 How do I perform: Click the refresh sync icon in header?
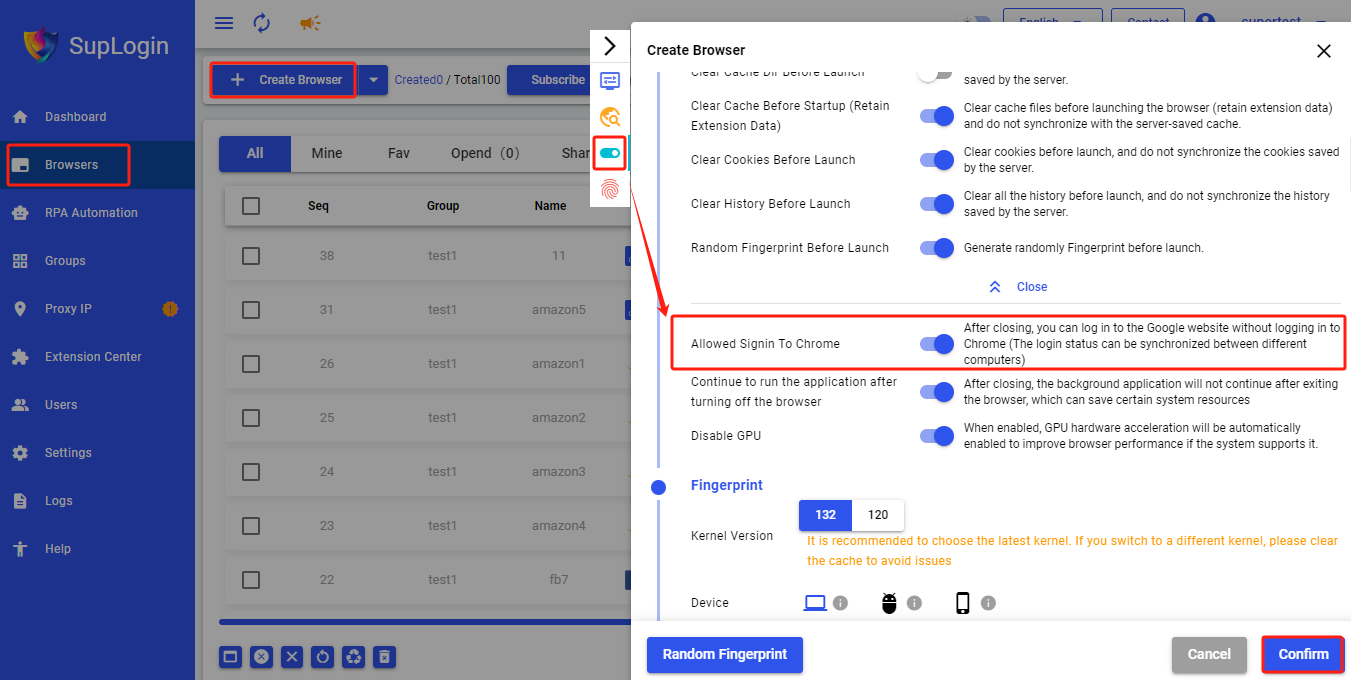262,23
